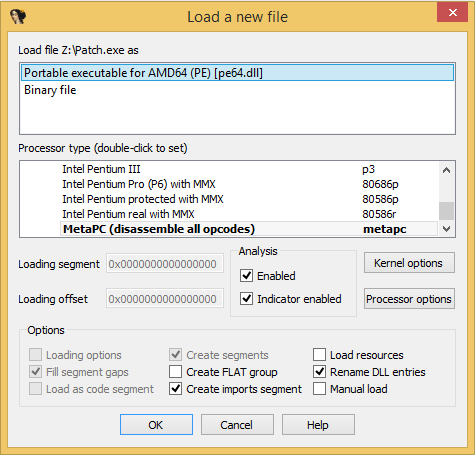
Task: Toggle the Loading options checkbox
Action: [35, 355]
